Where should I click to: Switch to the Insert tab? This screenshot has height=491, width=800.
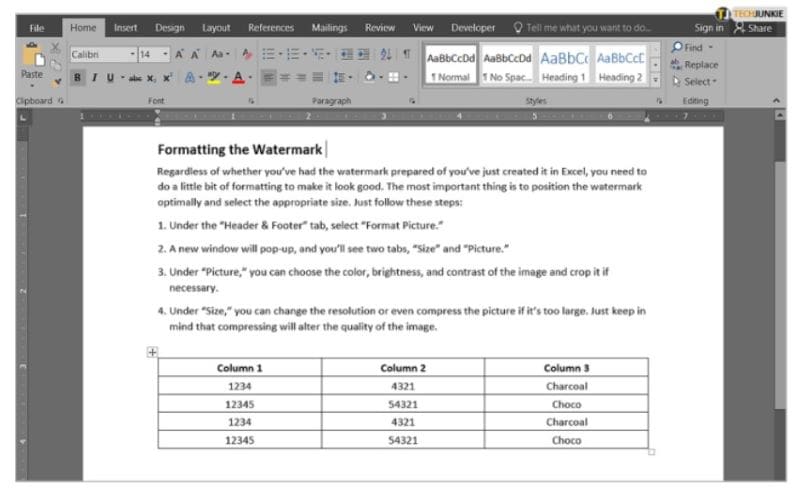126,28
